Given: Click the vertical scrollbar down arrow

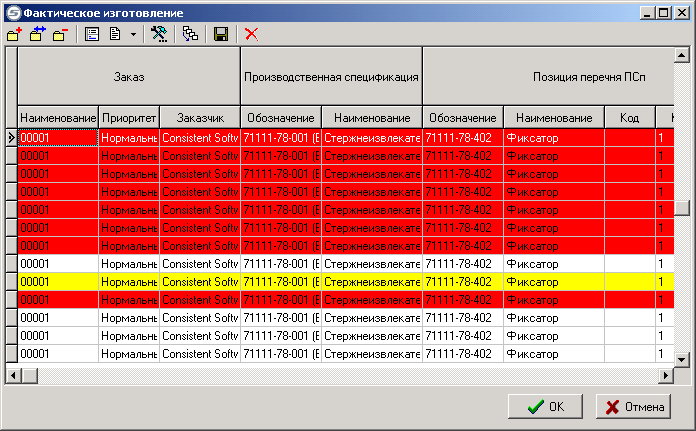Looking at the screenshot, I should point(682,360).
